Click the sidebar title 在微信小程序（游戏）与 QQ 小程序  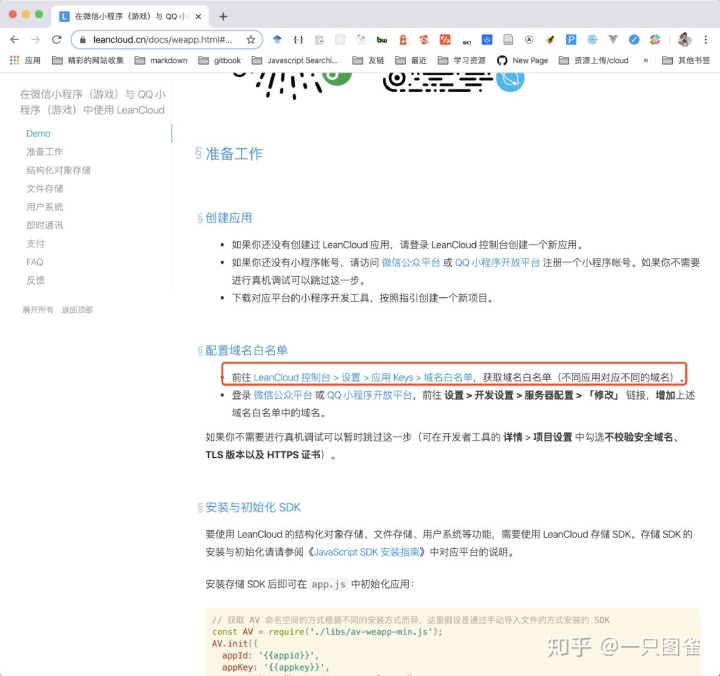pos(92,102)
